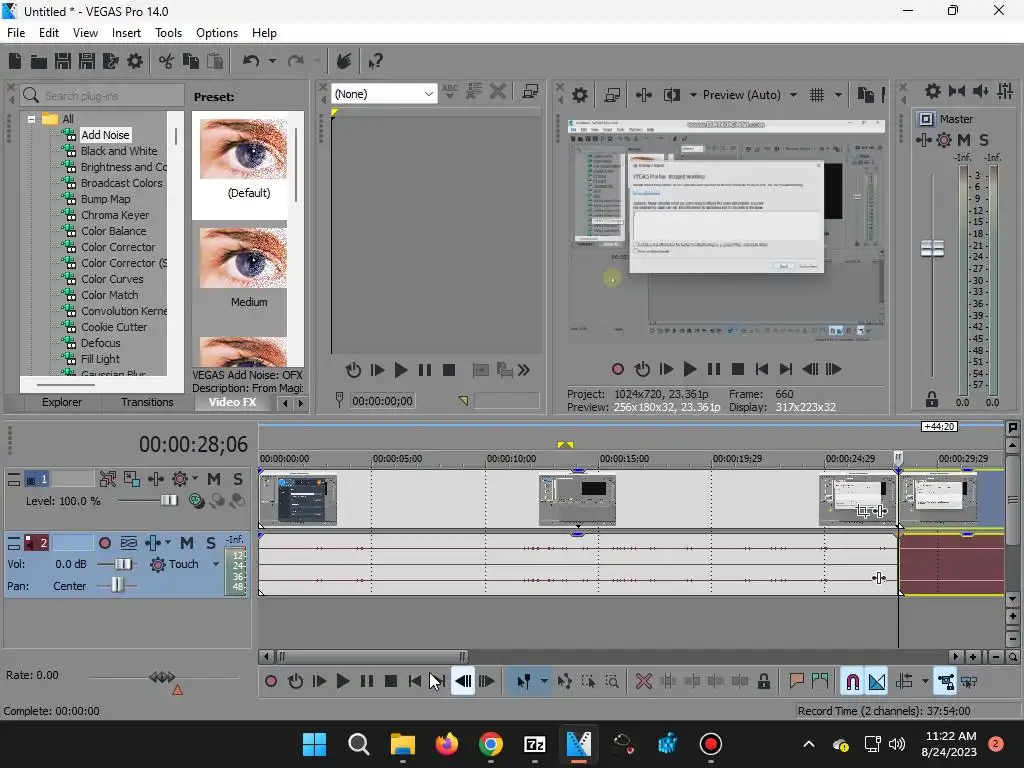Image resolution: width=1024 pixels, height=768 pixels.
Task: Select Chroma Keyer in plug-in list
Action: [x=115, y=215]
